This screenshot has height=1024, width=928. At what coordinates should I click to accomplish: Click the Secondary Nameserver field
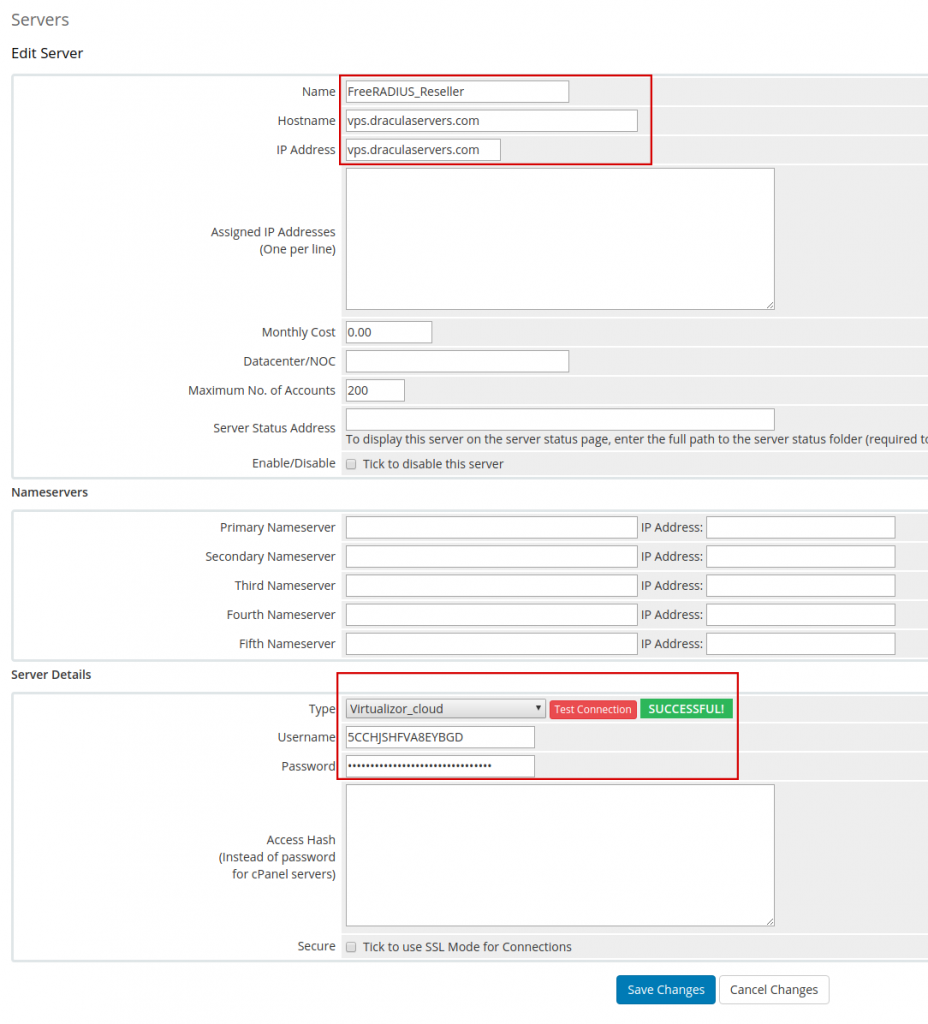click(492, 556)
